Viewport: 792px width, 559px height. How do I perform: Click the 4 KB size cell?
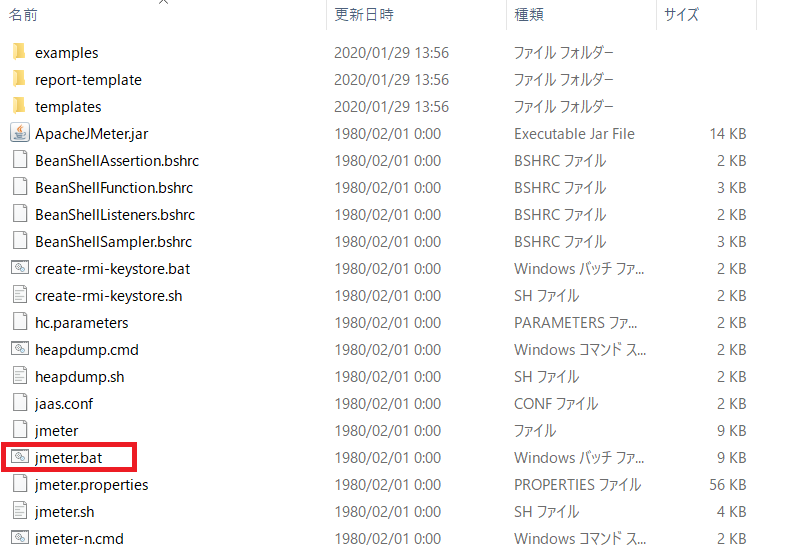click(731, 512)
